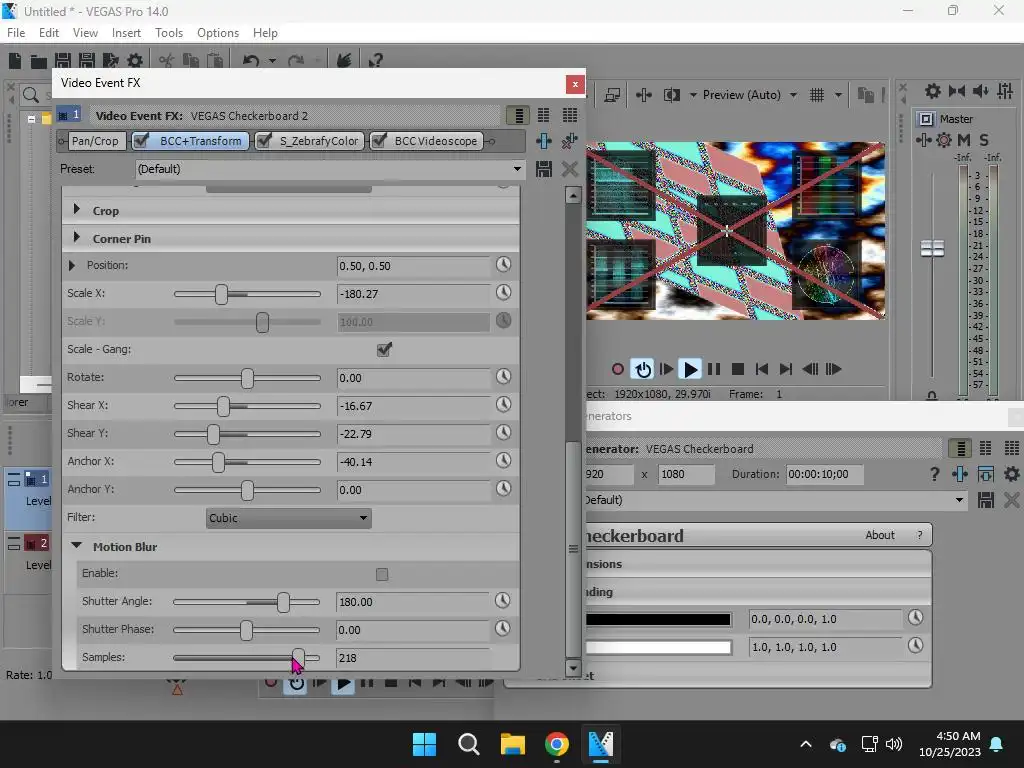The height and width of the screenshot is (768, 1024).
Task: Toggle S_ZebrafyColor plug-in checkbox
Action: (264, 140)
